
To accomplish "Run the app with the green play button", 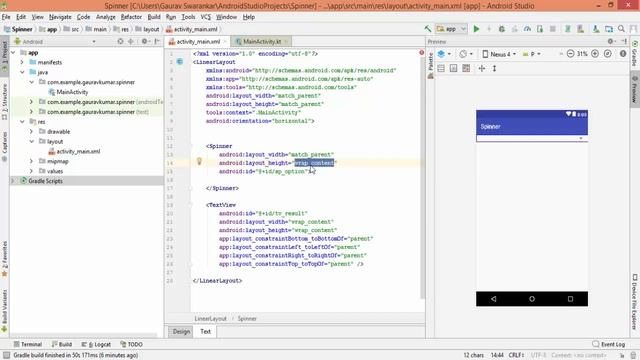I will [476, 29].
